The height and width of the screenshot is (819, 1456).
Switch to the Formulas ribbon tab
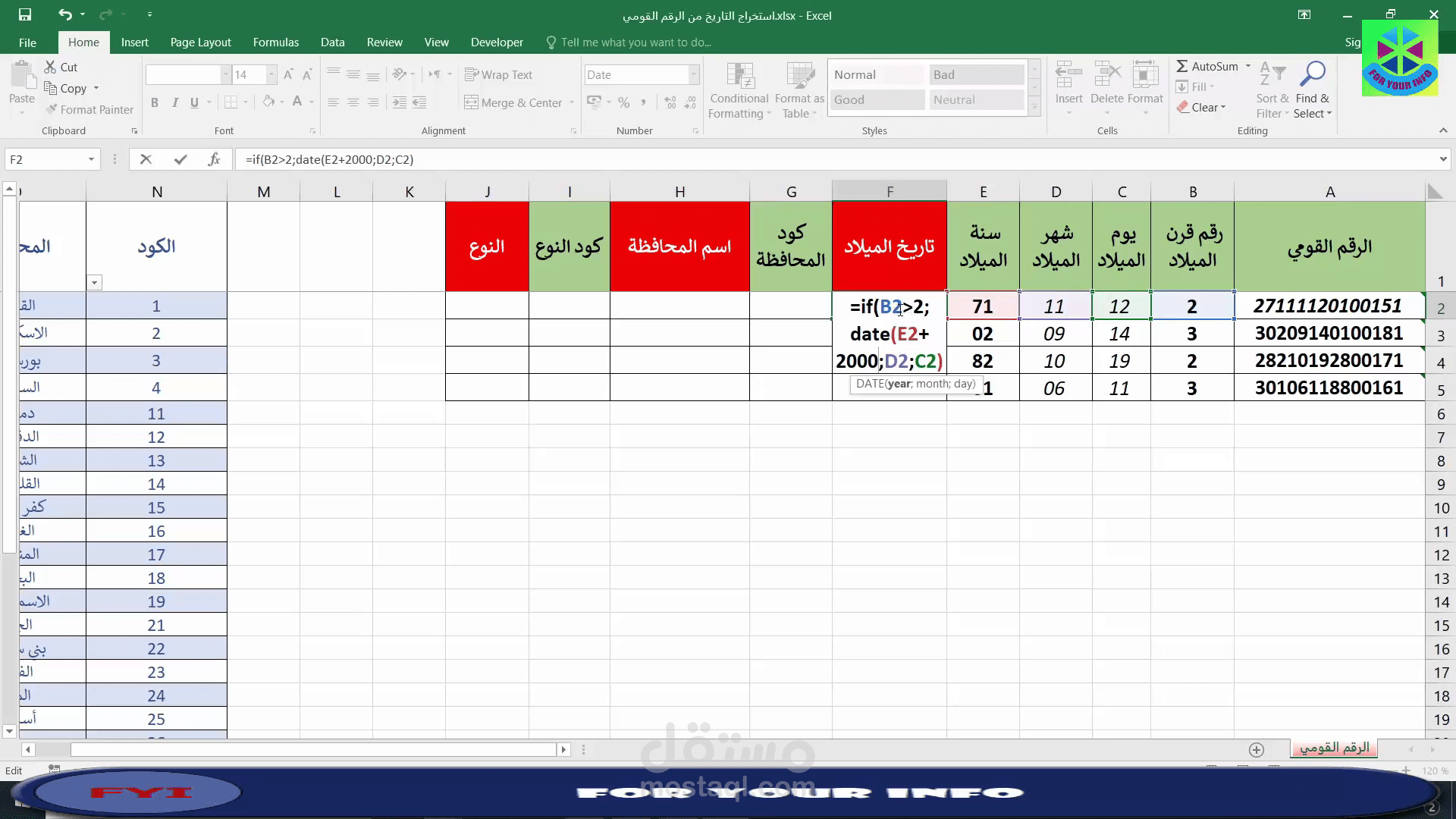click(275, 42)
